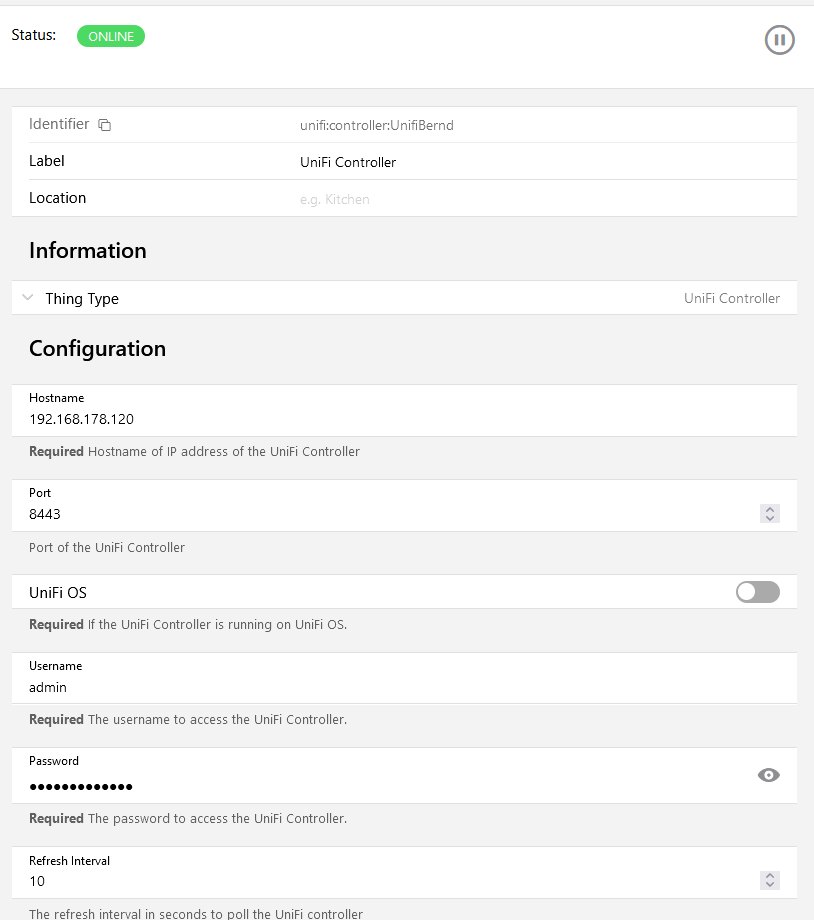Click the green ONLINE status badge
814x920 pixels.
[x=111, y=36]
